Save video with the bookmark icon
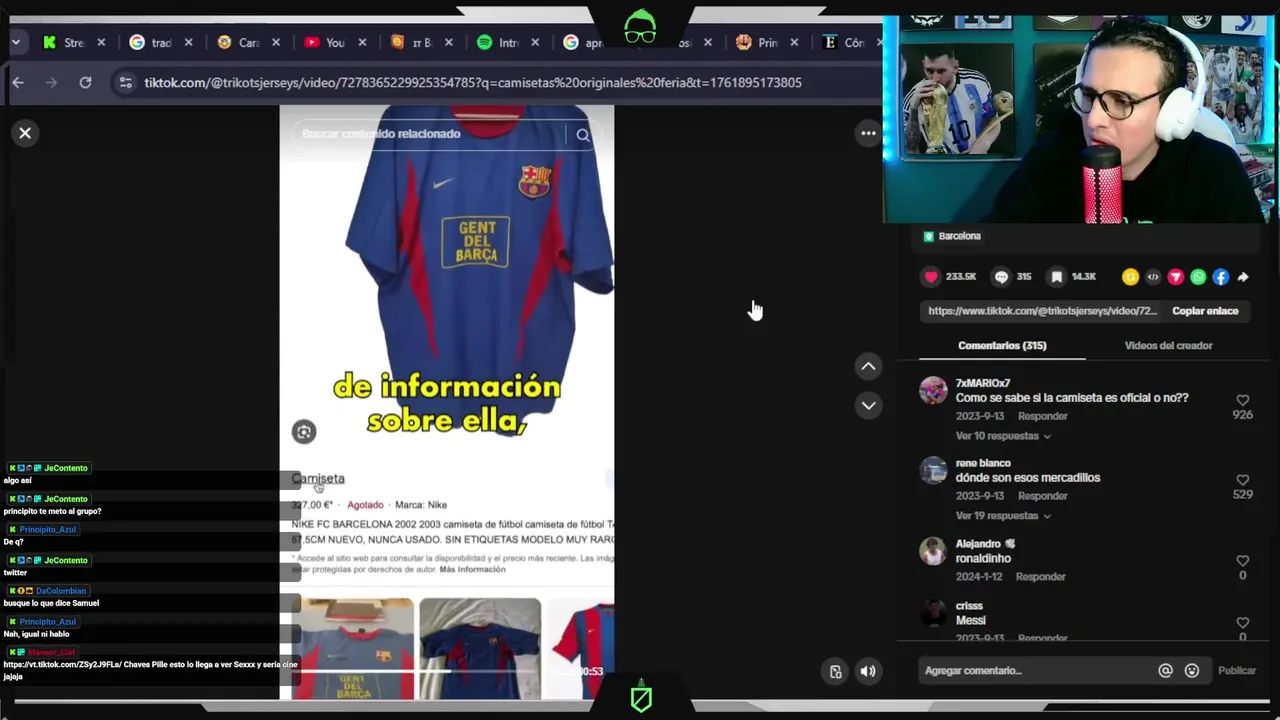The width and height of the screenshot is (1280, 720). 1056,277
